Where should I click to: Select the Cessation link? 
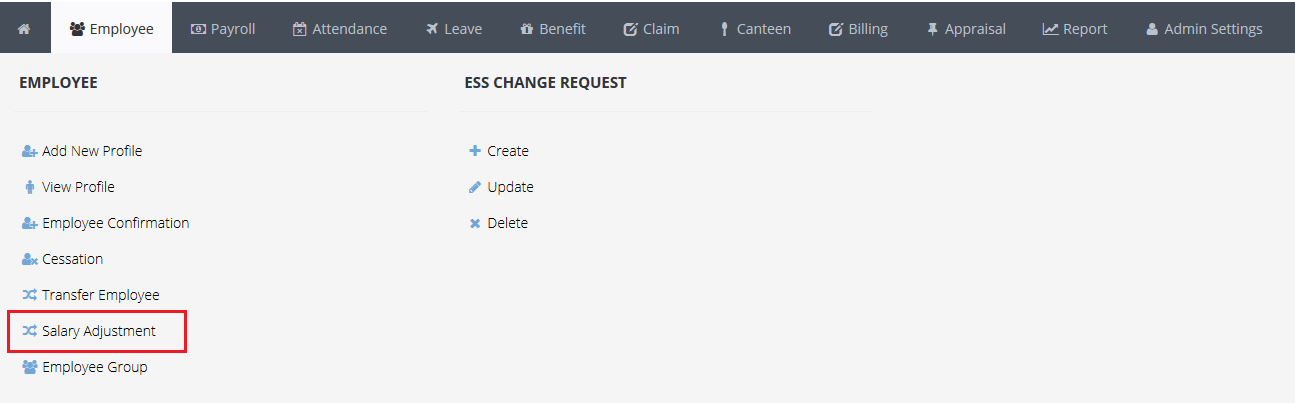click(72, 259)
